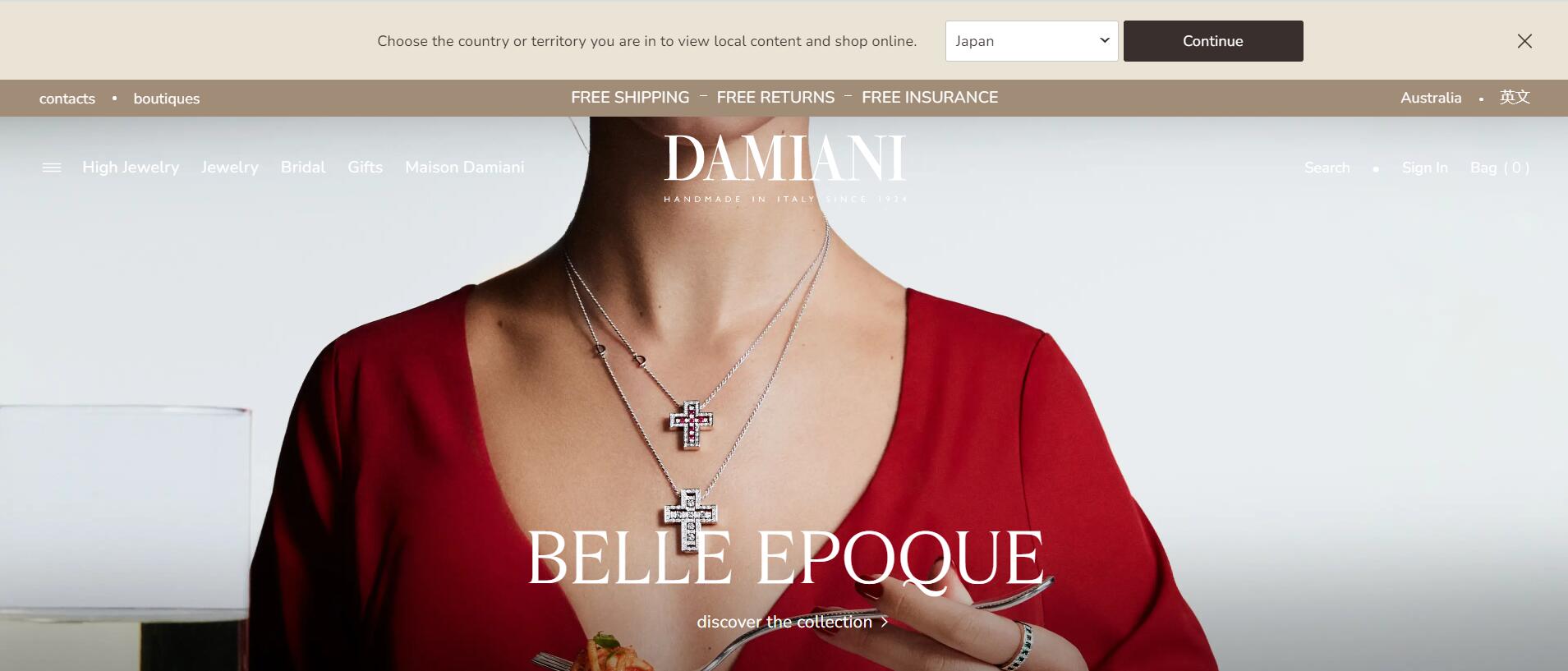Go to boutiques page
Viewport: 1568px width, 671px height.
click(167, 99)
